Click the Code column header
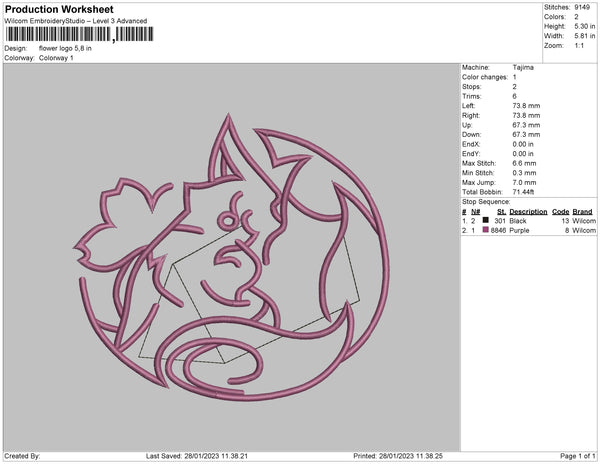The width and height of the screenshot is (600, 464). point(561,212)
